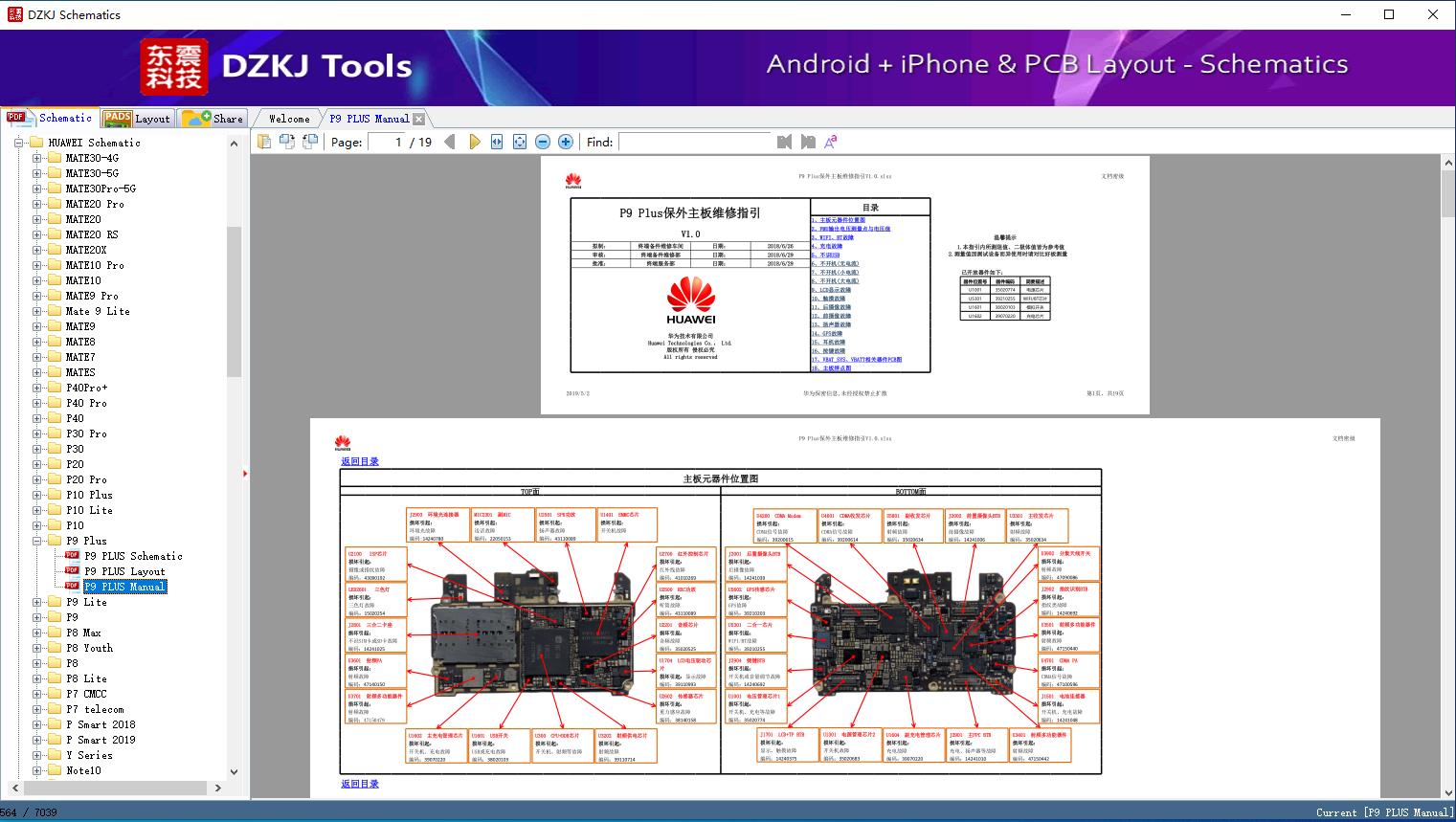Select the P7 telecom folder

(95, 709)
